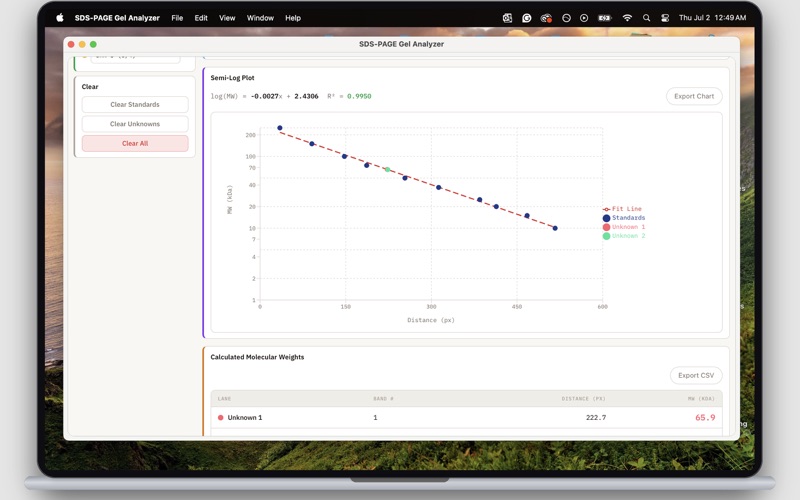Open the battery status menu
The width and height of the screenshot is (800, 500).
pos(605,18)
